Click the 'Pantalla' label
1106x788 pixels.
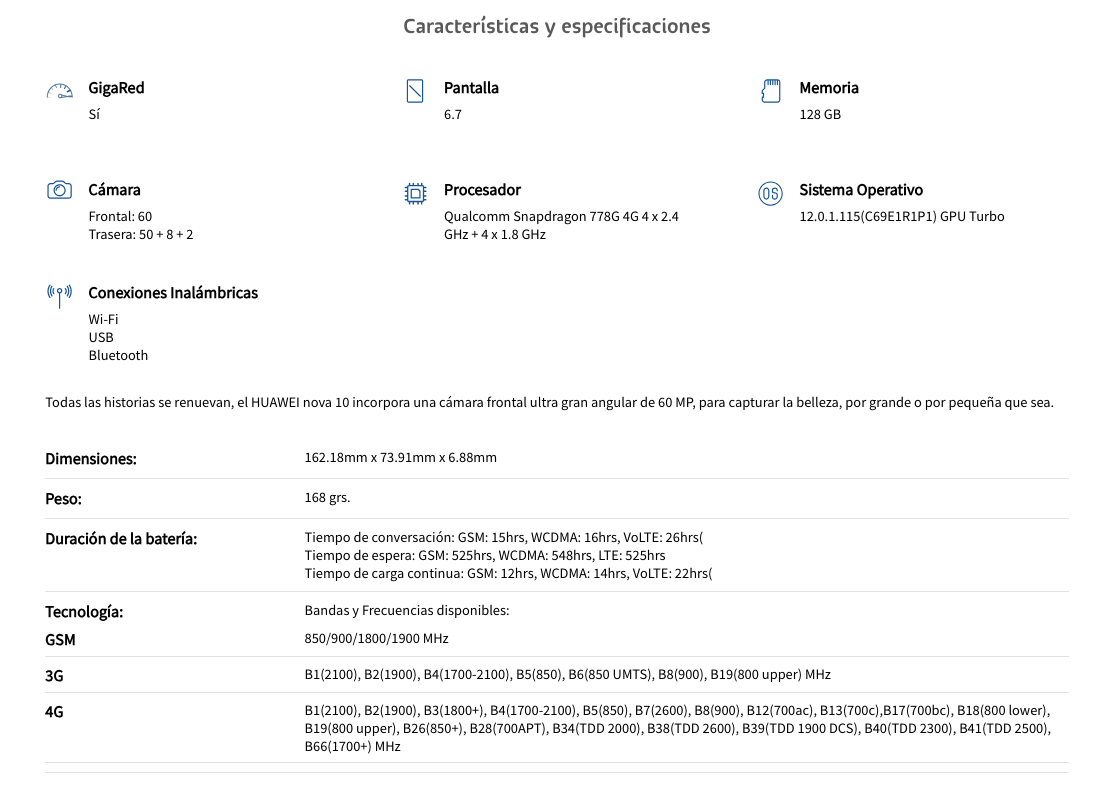click(471, 88)
